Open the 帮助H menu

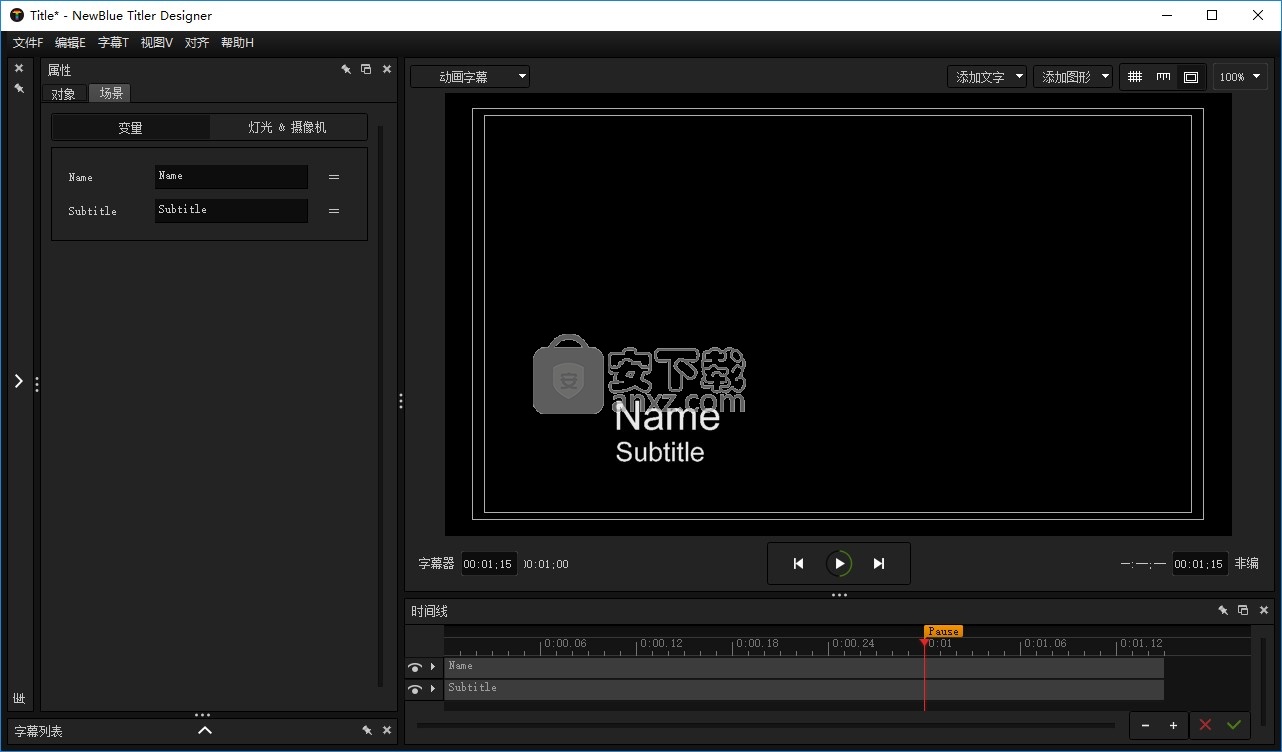(x=238, y=43)
